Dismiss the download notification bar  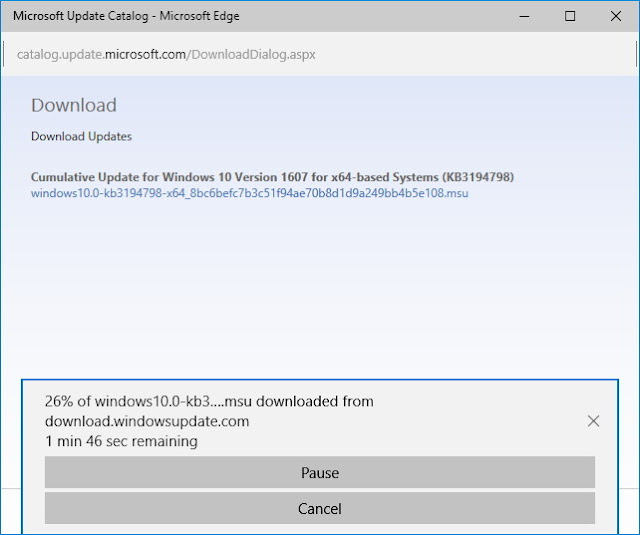pos(593,421)
